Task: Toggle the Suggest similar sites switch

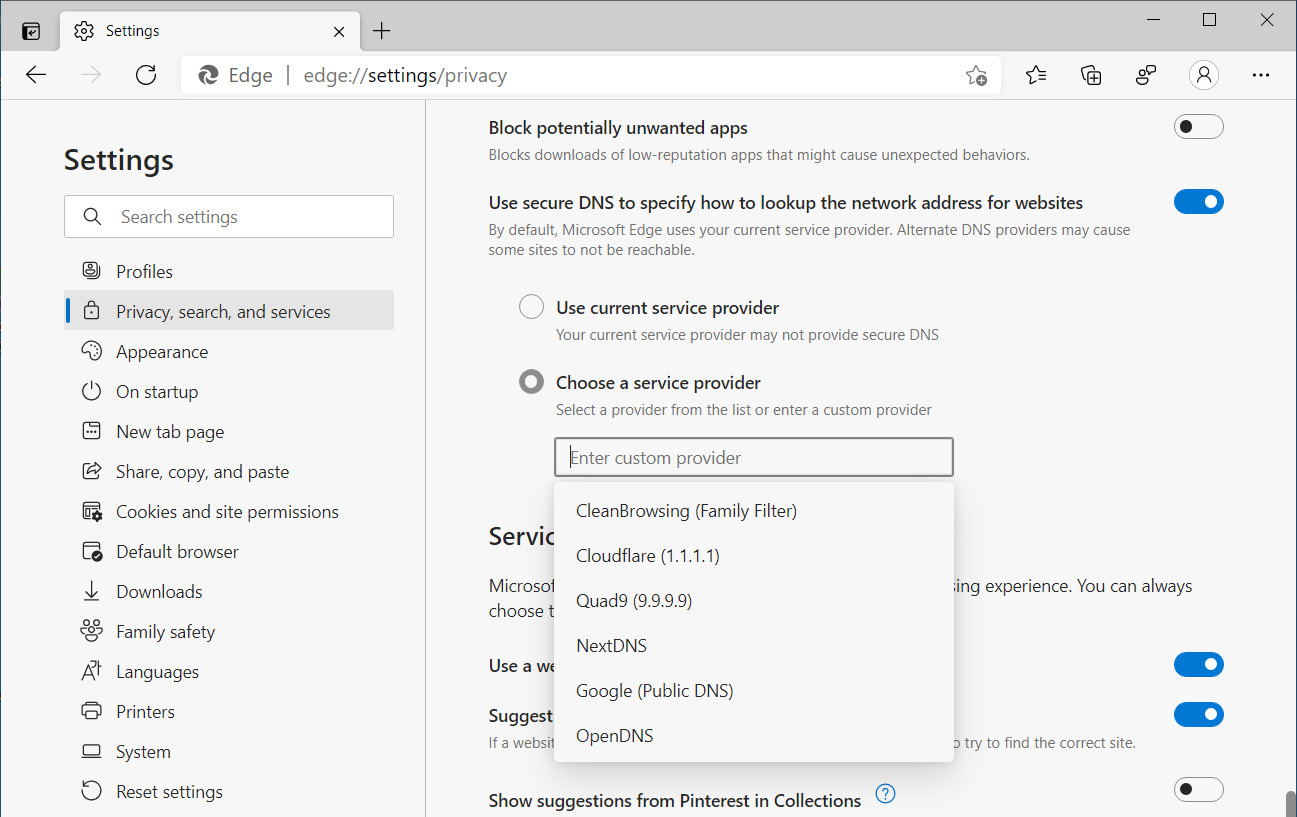Action: [1198, 715]
